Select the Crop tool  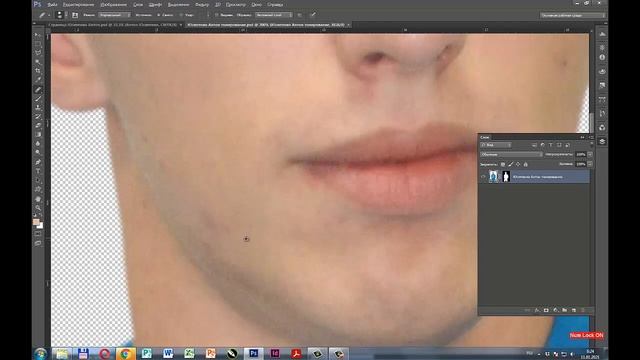[x=38, y=71]
